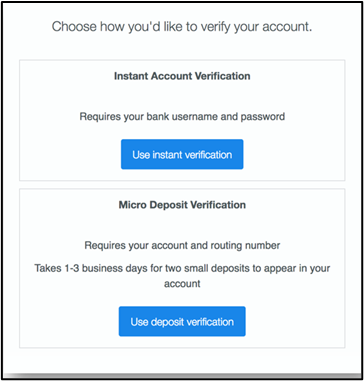Click the words 'routing number' in deposit description

pyautogui.click(x=246, y=246)
